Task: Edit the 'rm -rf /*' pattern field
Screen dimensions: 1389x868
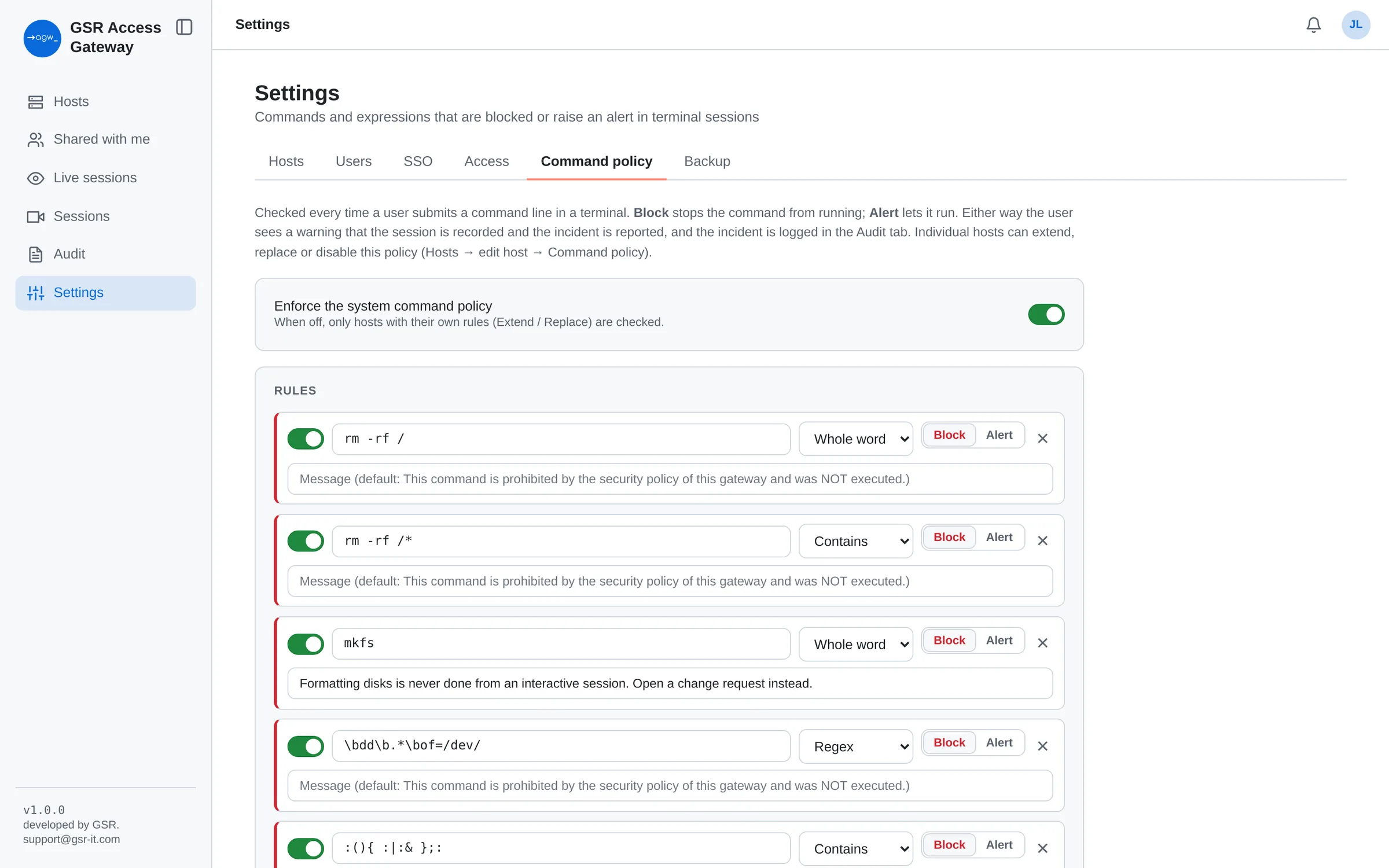Action: click(561, 541)
